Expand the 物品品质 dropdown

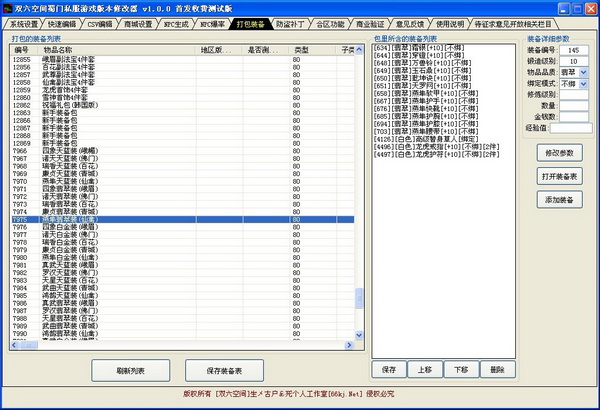click(x=583, y=73)
